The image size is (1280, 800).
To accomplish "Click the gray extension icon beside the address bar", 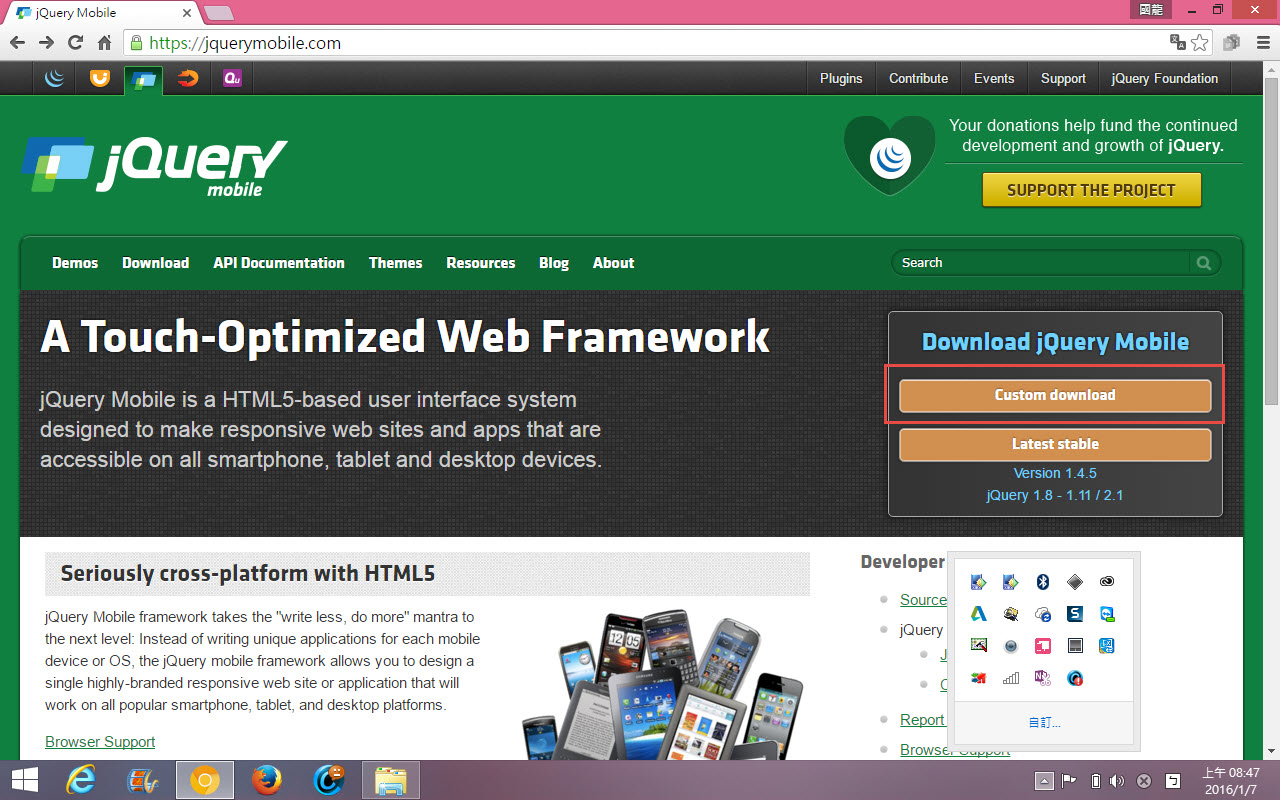I will click(1232, 43).
